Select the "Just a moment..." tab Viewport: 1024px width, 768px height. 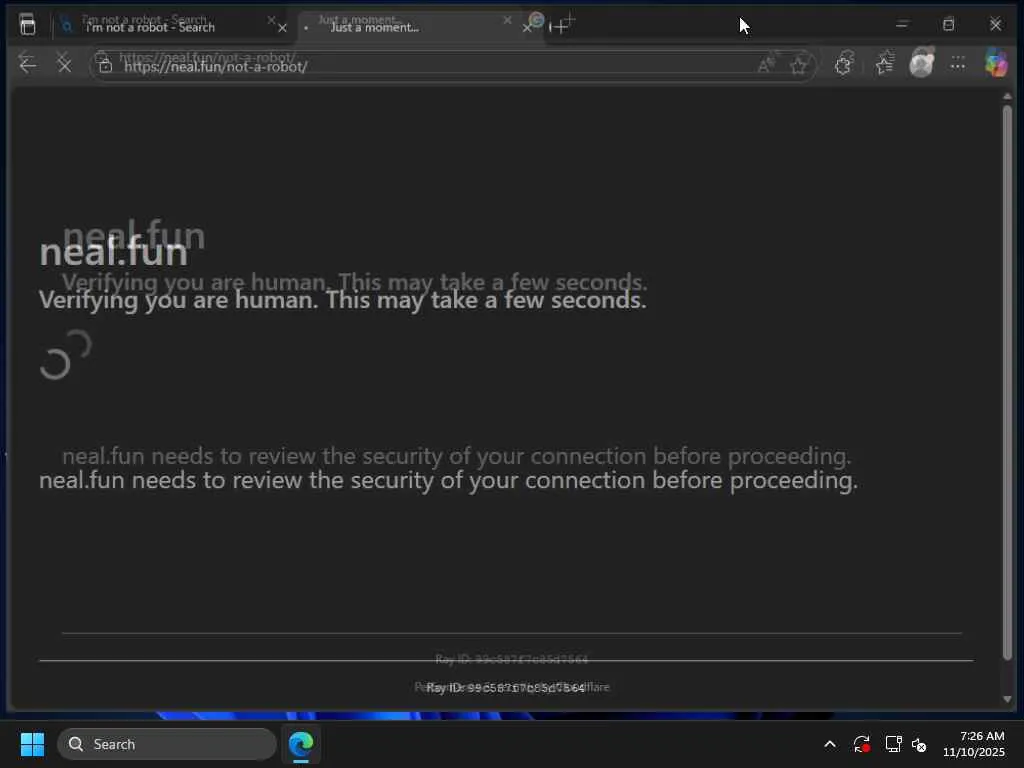point(418,27)
